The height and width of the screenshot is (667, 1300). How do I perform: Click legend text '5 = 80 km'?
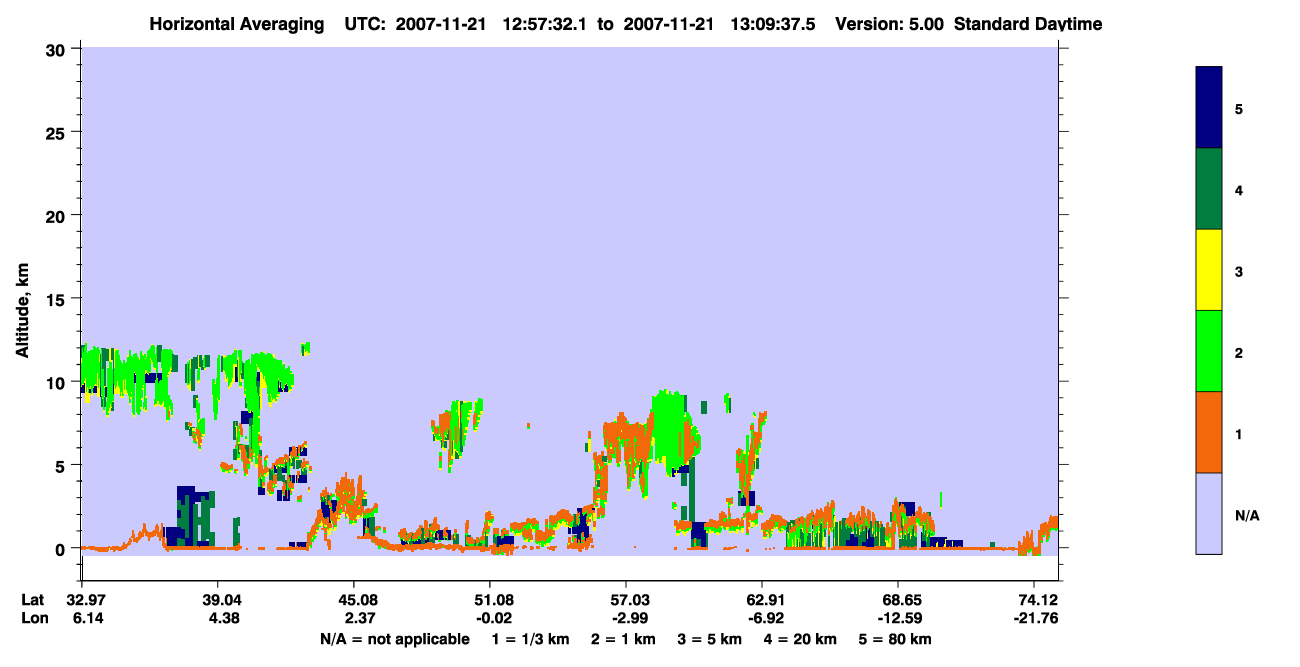pos(894,639)
